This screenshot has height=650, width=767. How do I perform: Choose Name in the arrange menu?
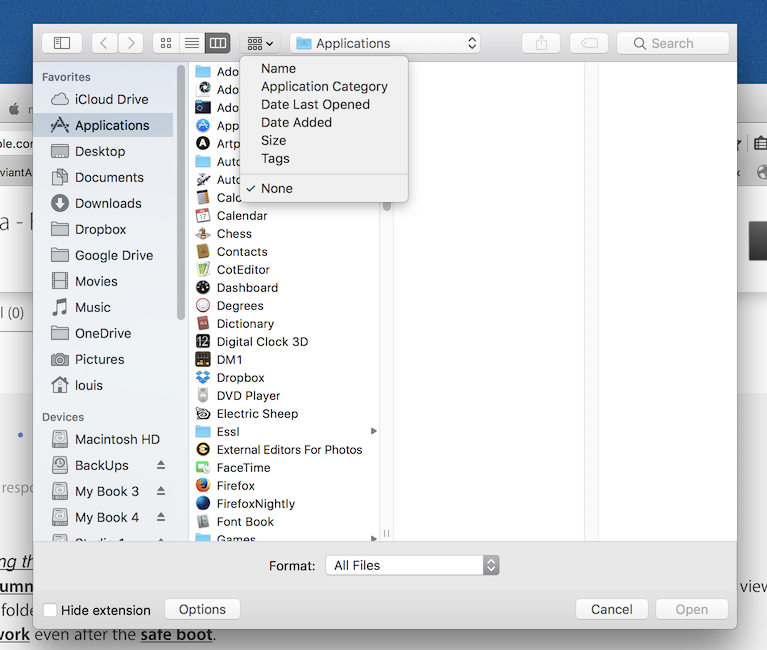point(324,68)
